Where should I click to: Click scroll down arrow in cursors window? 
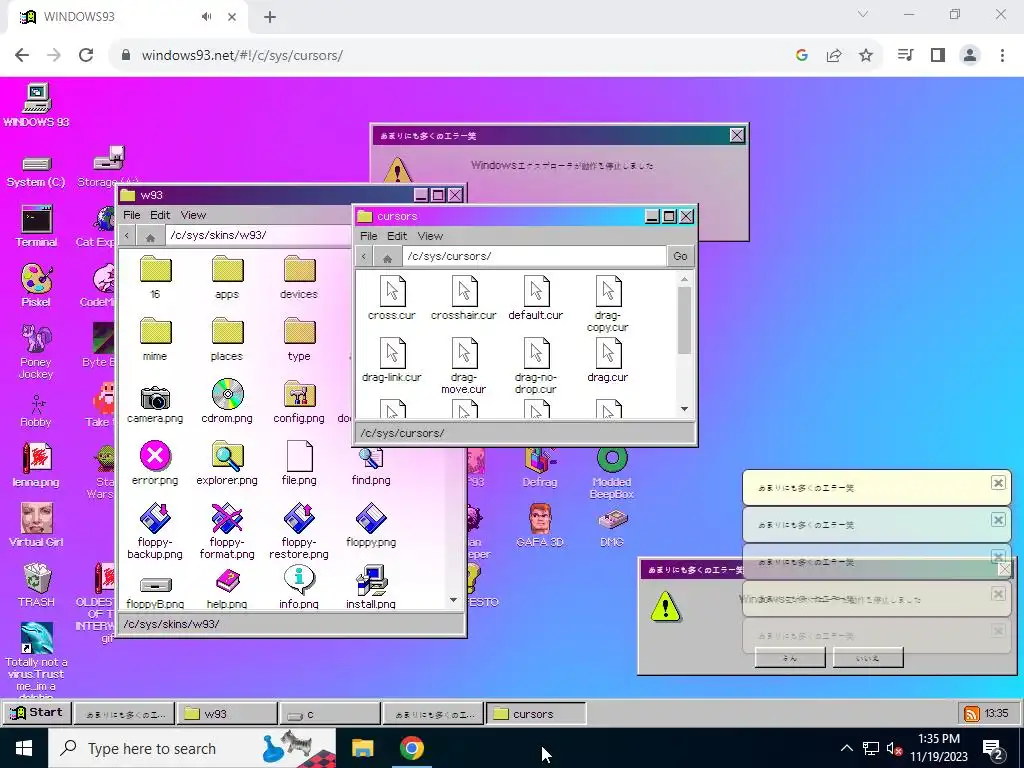coord(684,409)
